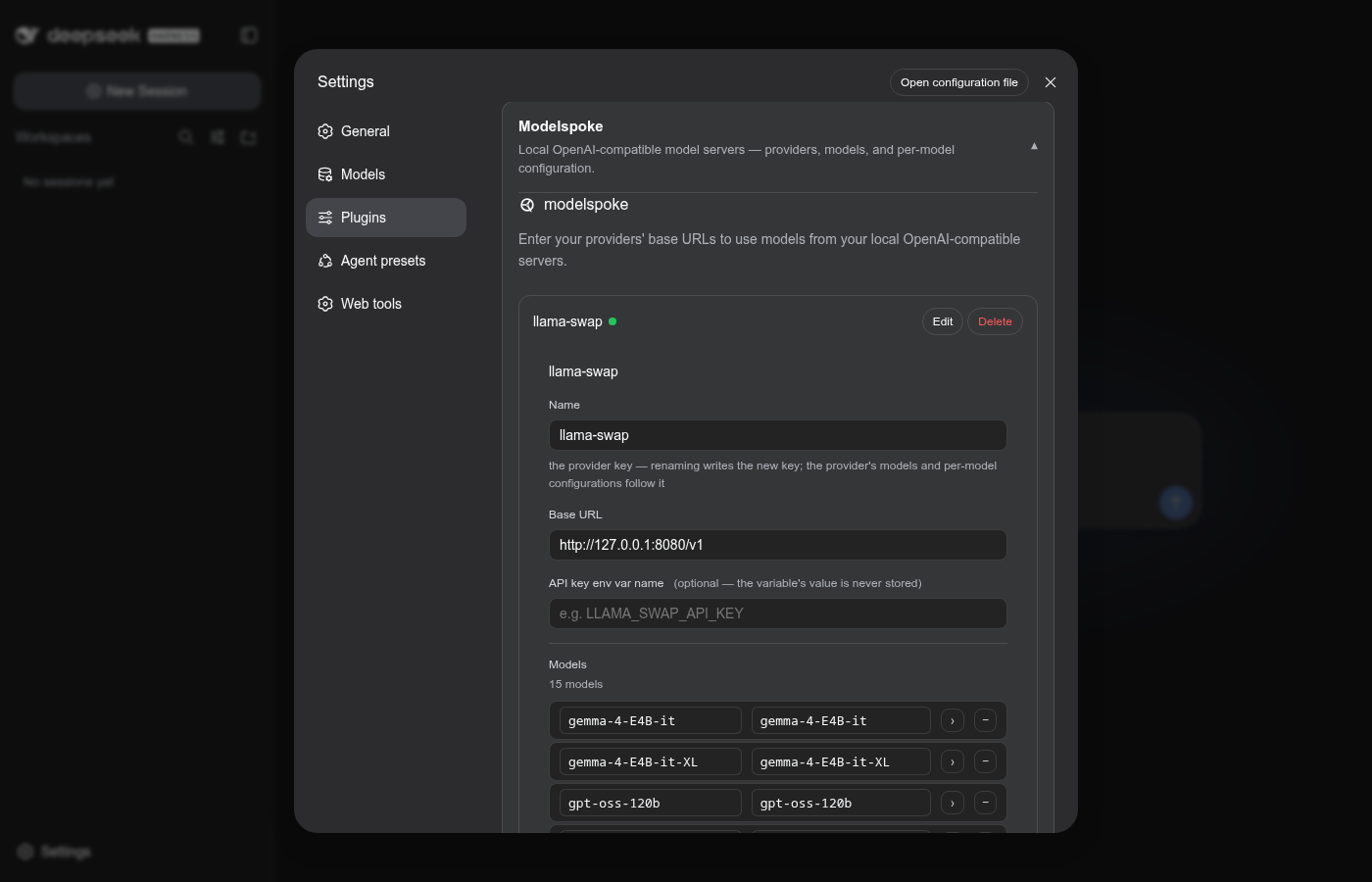Edit the llama-swap provider
Viewport: 1372px width, 882px height.
click(x=943, y=321)
